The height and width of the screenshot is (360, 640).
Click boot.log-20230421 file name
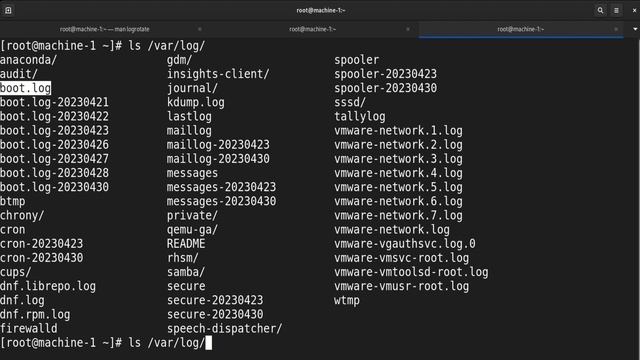point(54,102)
